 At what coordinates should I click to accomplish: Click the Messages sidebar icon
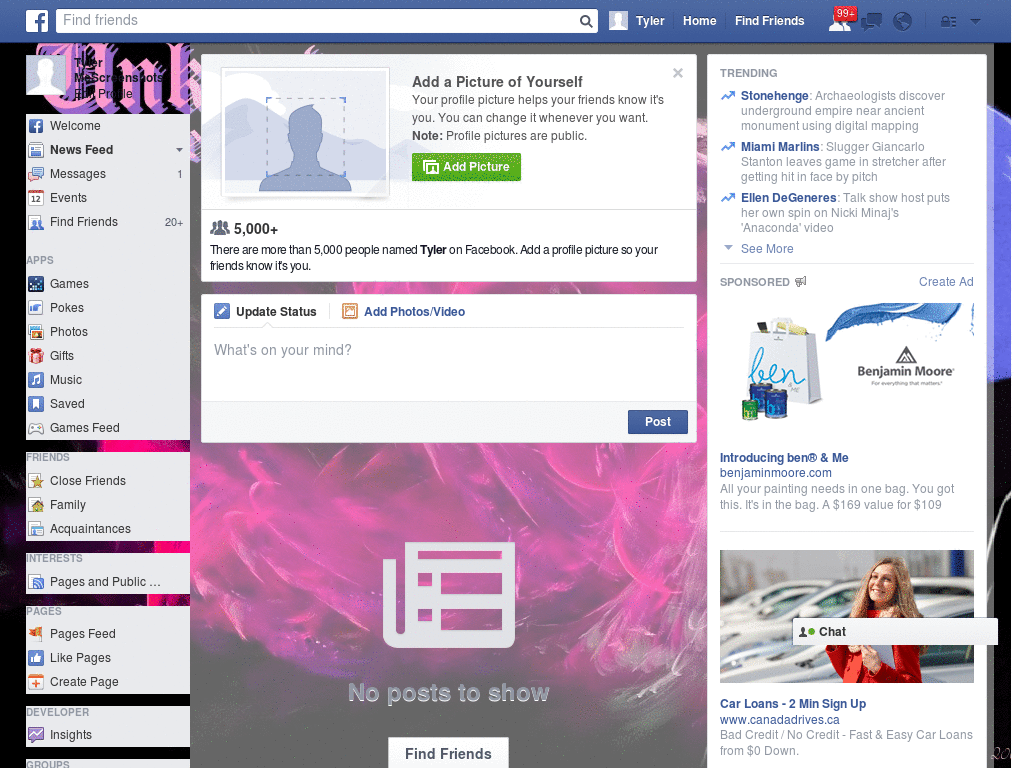click(36, 174)
